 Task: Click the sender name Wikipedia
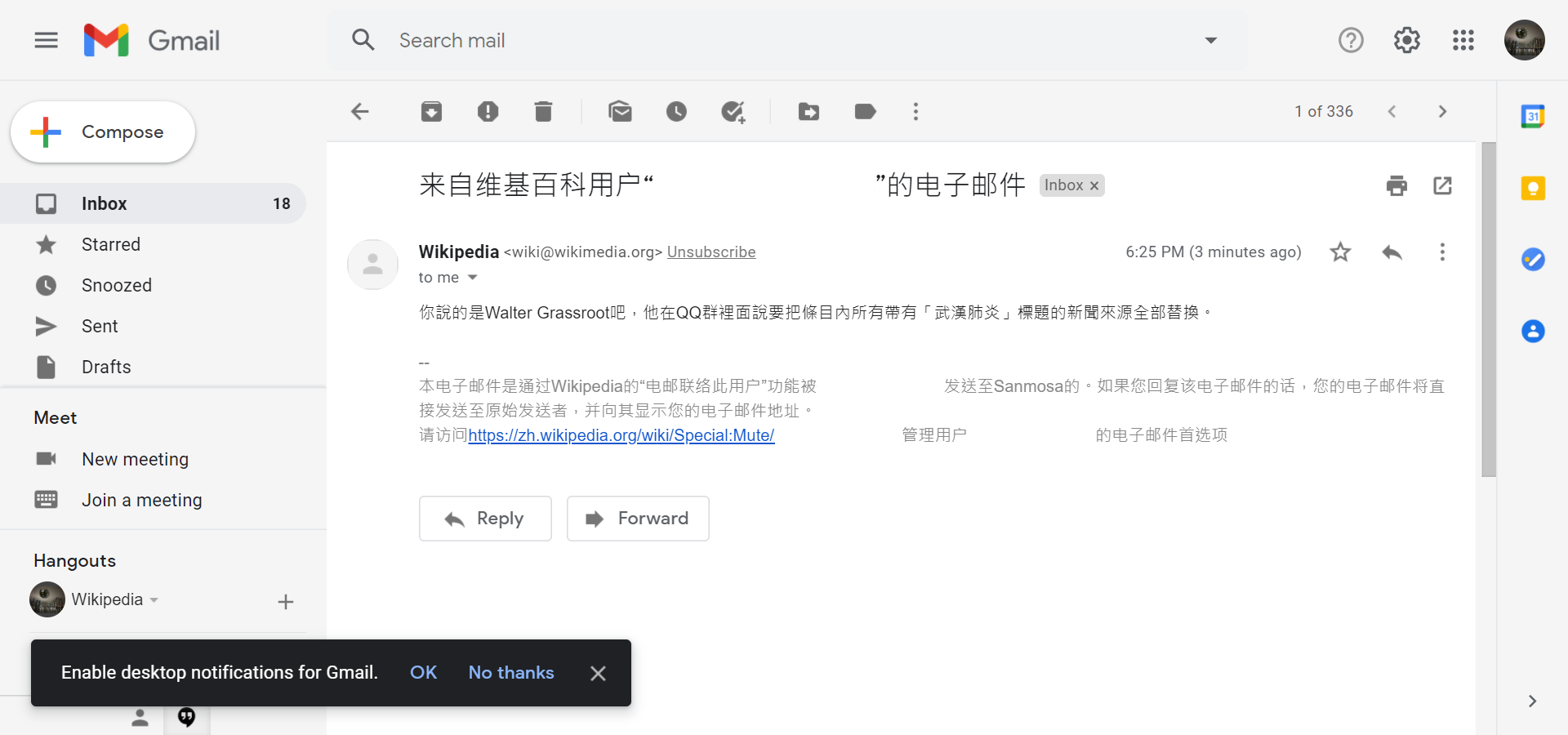point(459,252)
